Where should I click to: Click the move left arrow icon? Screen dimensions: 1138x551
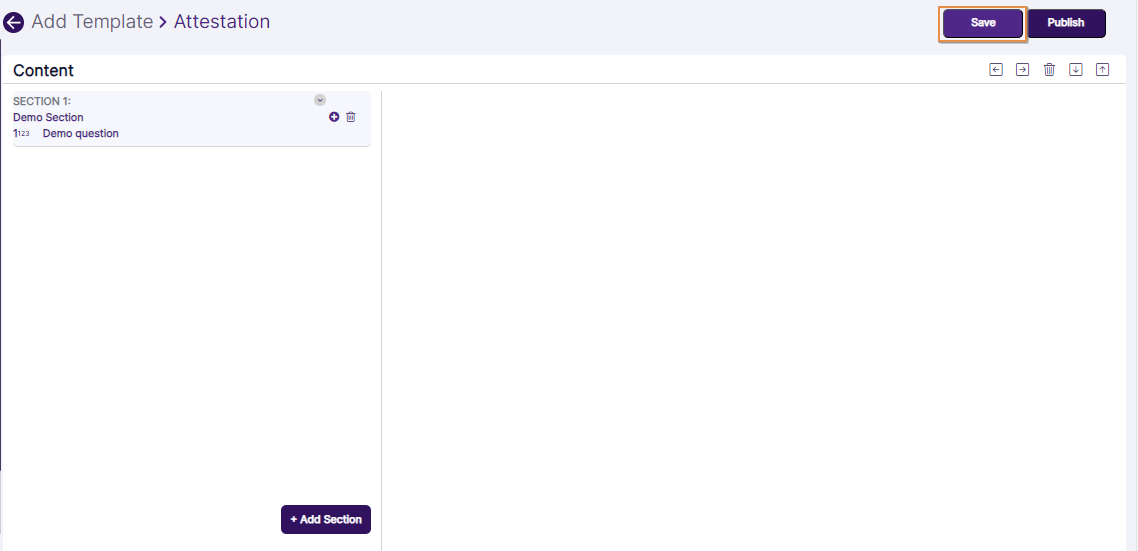click(x=996, y=69)
